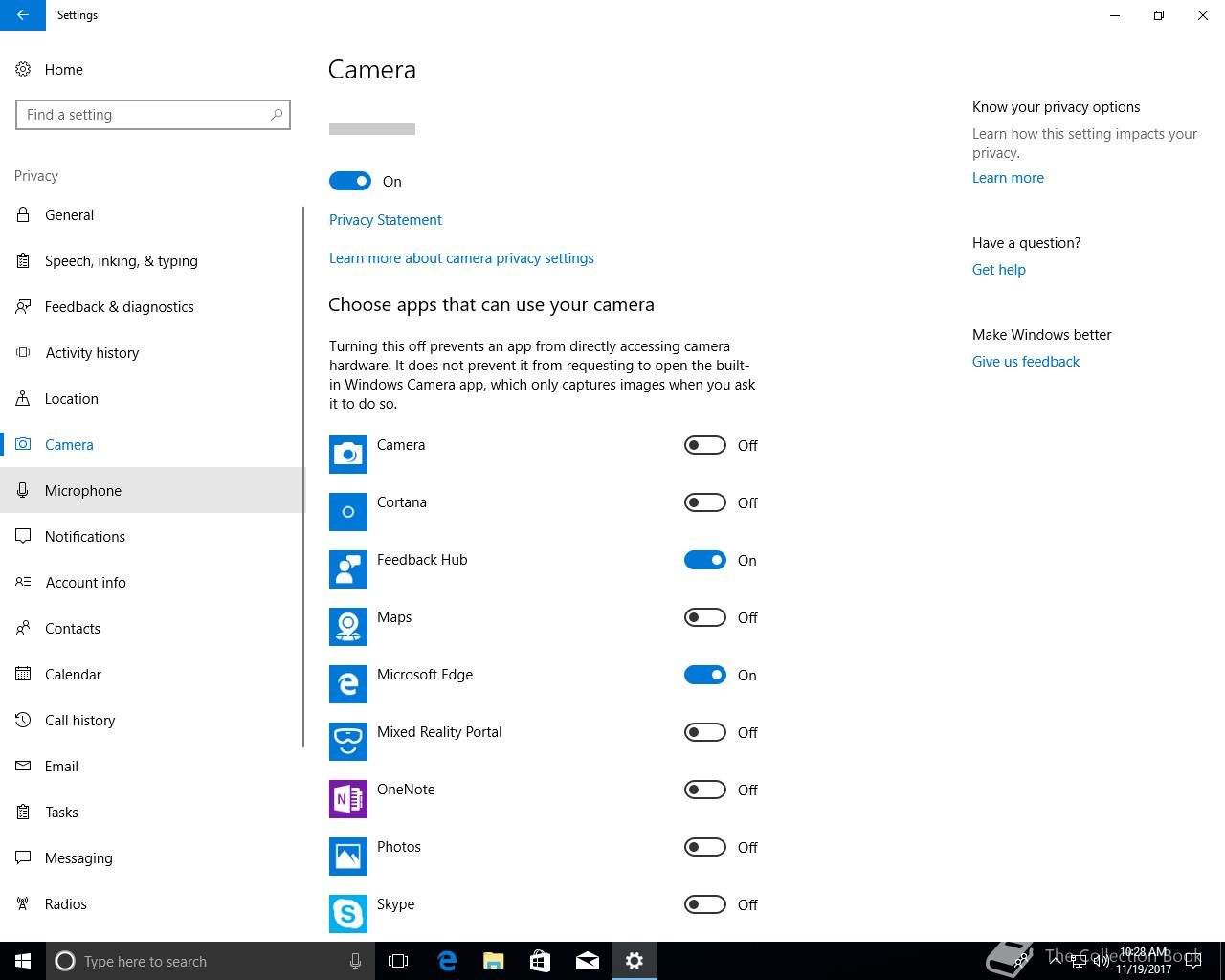Open Microsoft Store from taskbar
Image resolution: width=1225 pixels, height=980 pixels.
(541, 961)
